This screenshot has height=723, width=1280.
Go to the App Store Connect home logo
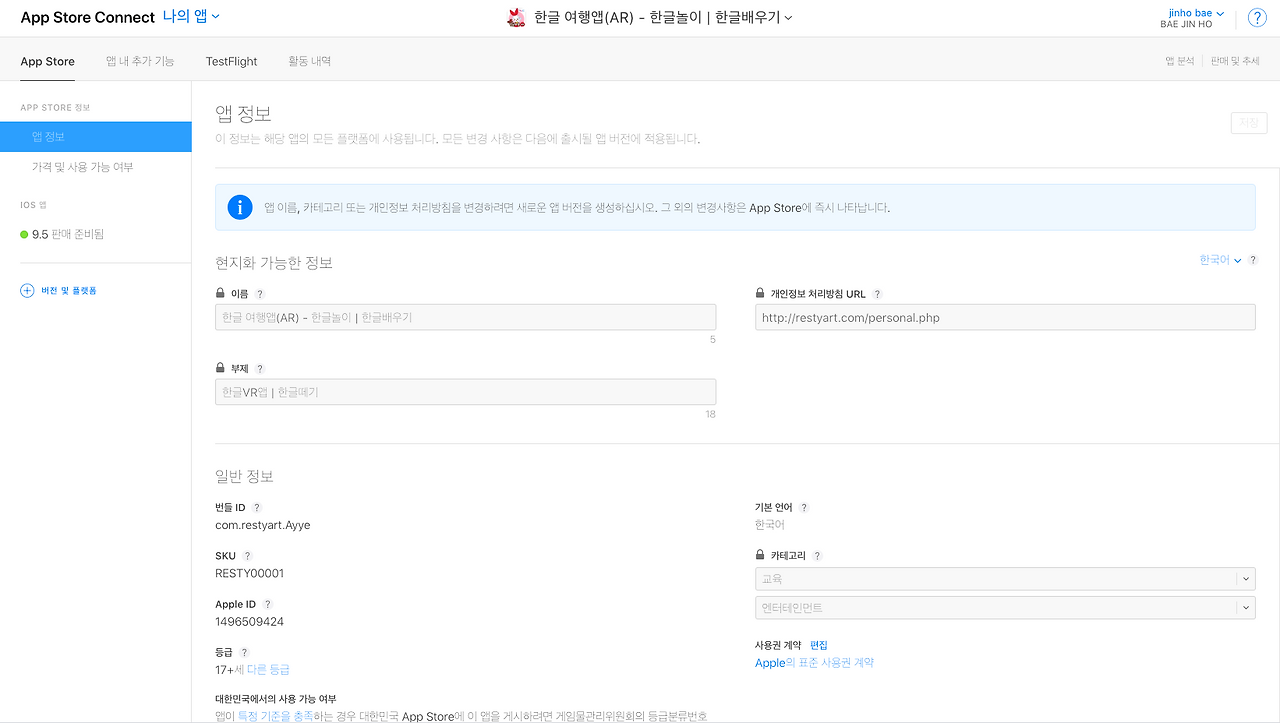click(x=88, y=17)
